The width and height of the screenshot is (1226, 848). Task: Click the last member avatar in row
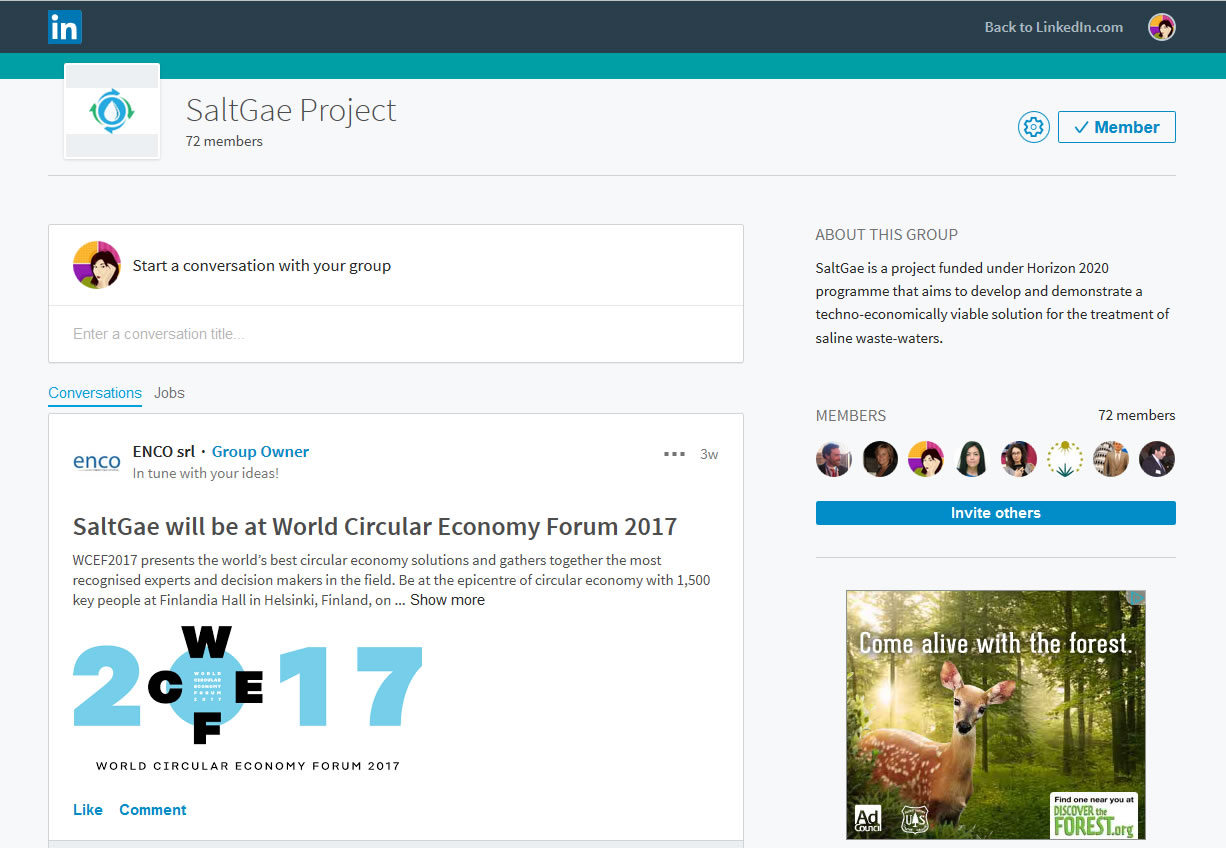1157,459
